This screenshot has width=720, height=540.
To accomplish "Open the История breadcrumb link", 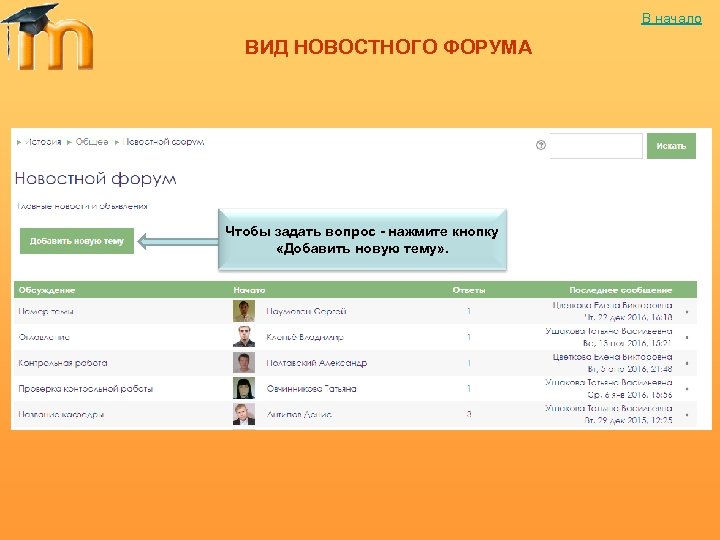I will click(x=43, y=142).
